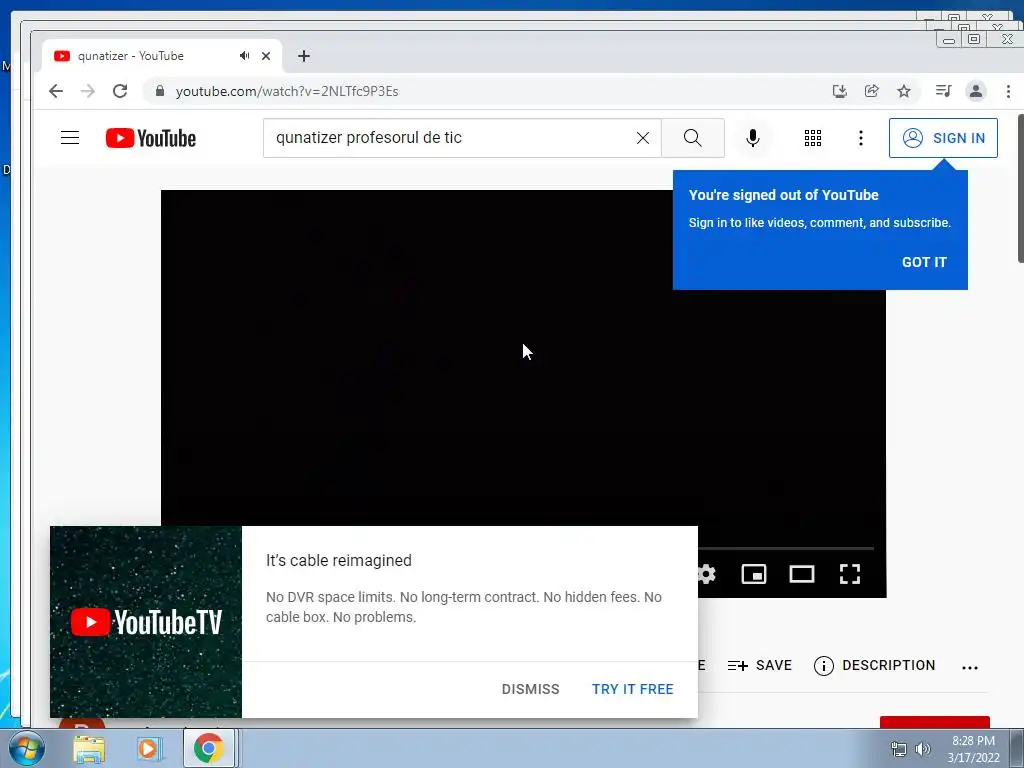This screenshot has width=1024, height=768.
Task: Select Chrome in the taskbar
Action: (x=208, y=748)
